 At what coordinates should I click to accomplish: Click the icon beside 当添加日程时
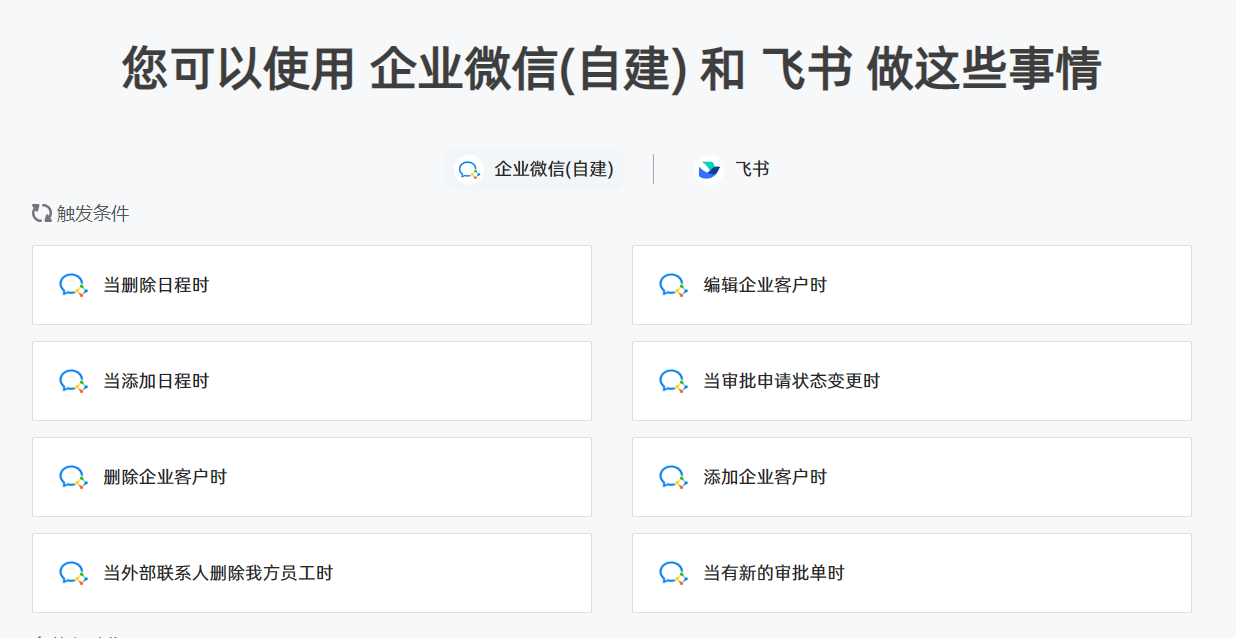pos(74,382)
